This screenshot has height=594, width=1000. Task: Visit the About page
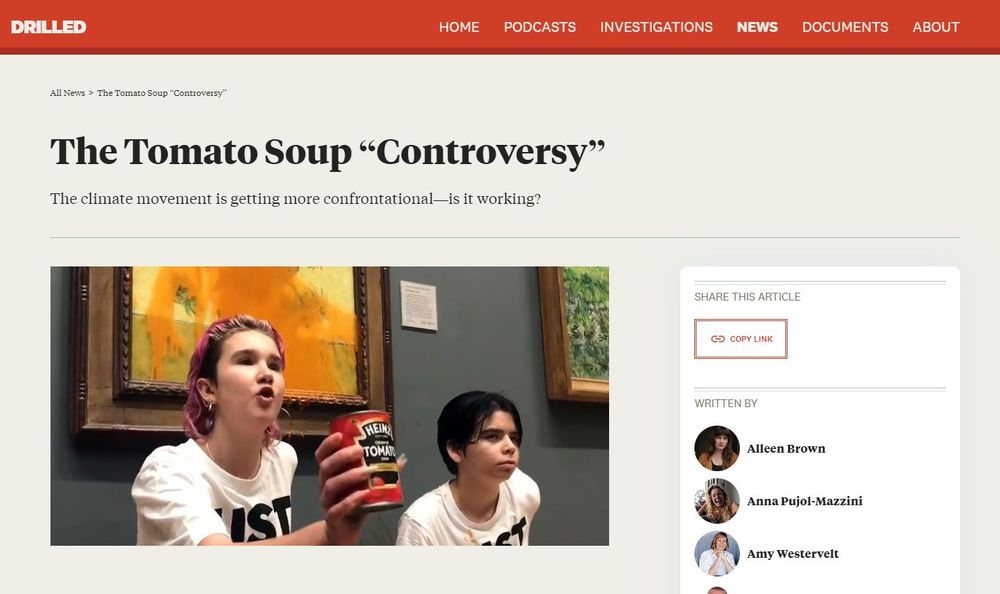(x=936, y=27)
